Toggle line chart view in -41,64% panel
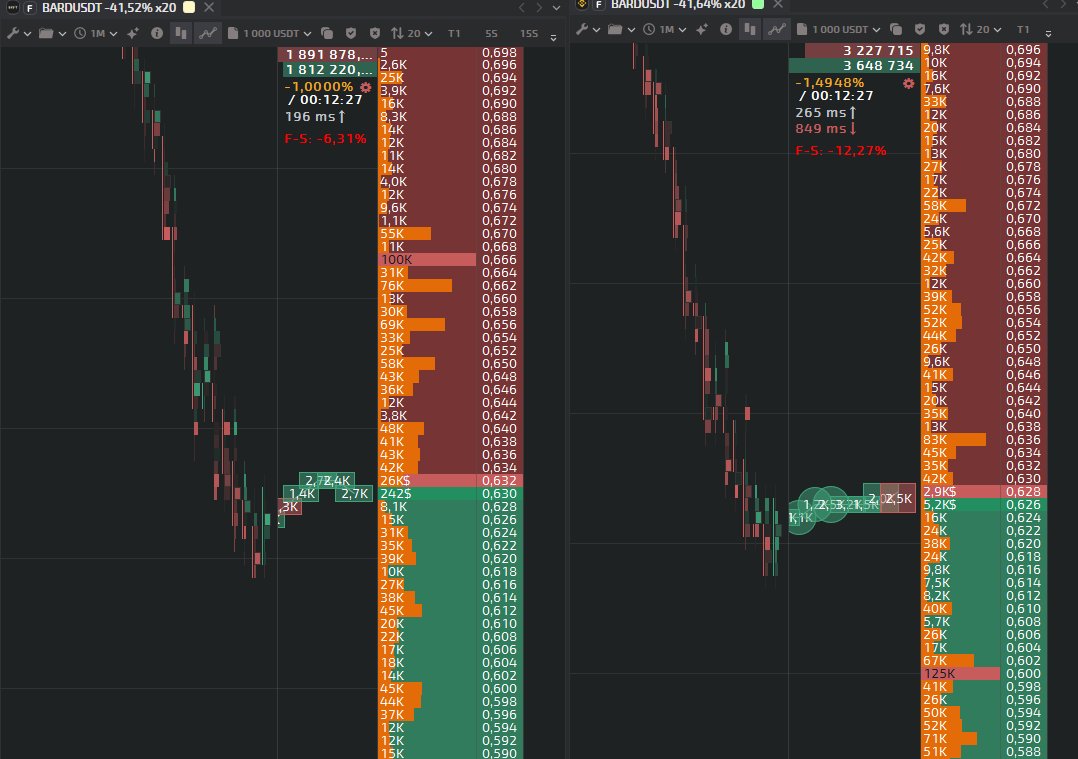The image size is (1078, 759). (x=777, y=30)
